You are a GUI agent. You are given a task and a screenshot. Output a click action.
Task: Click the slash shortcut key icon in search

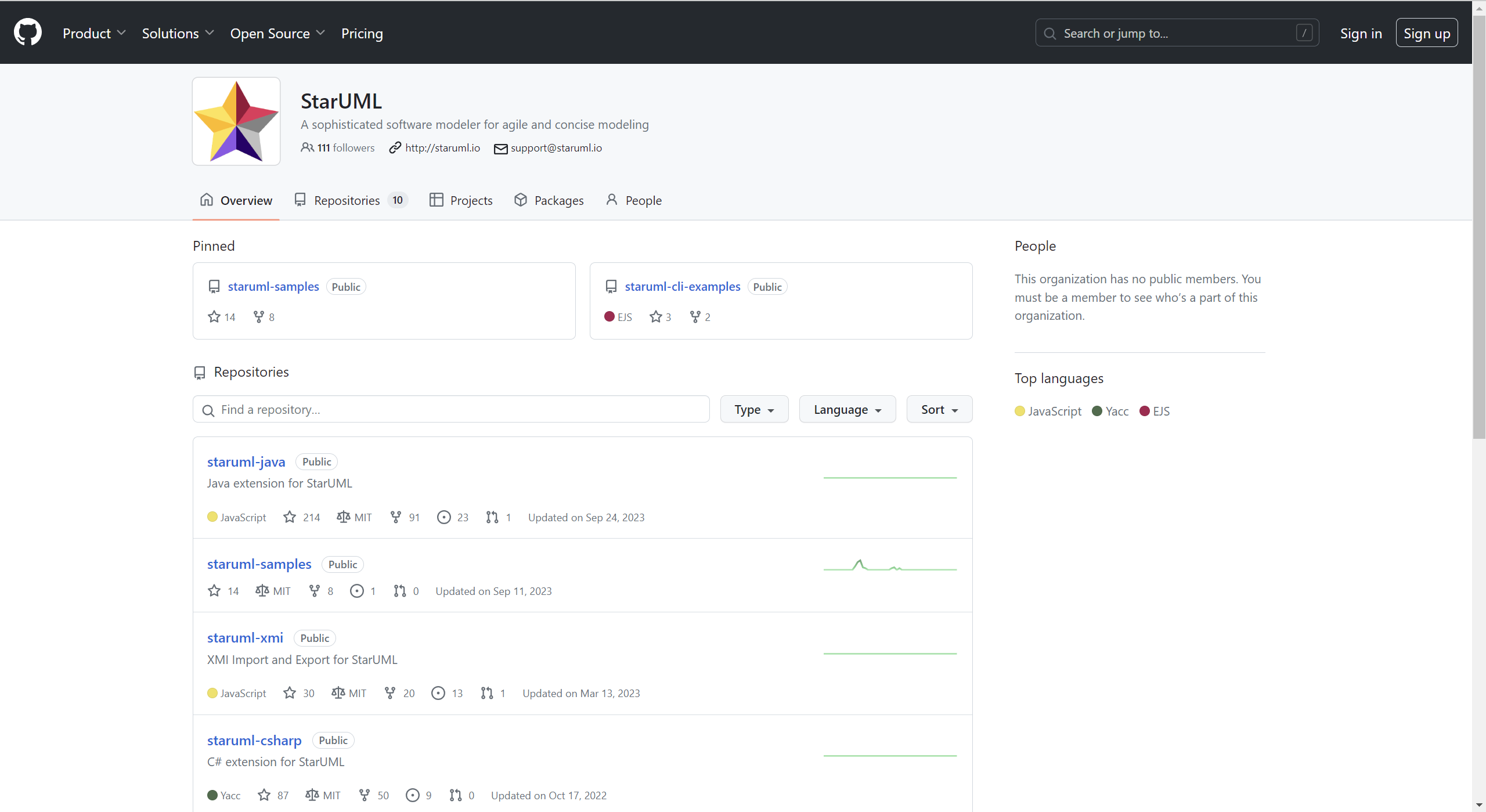coord(1304,33)
